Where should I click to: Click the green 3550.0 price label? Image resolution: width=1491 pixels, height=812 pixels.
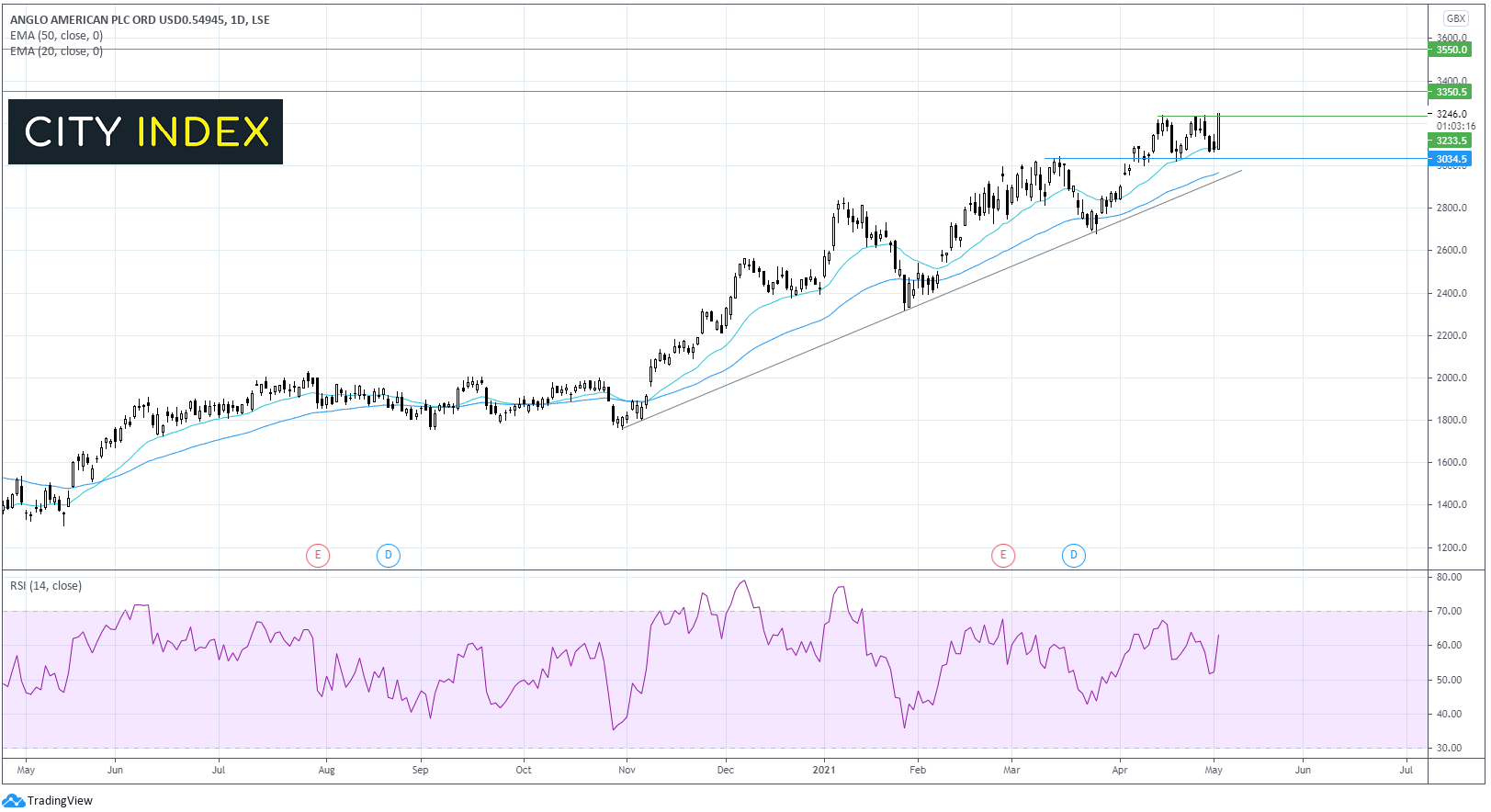(1451, 50)
